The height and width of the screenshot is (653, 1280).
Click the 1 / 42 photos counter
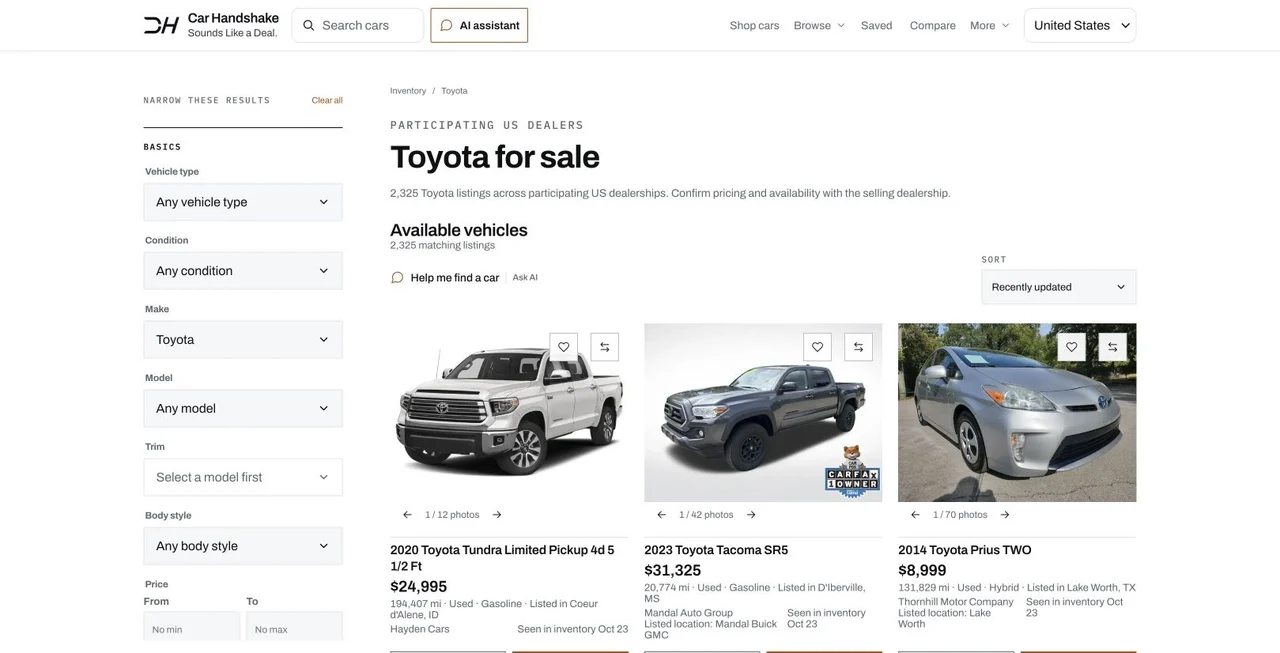pos(706,515)
